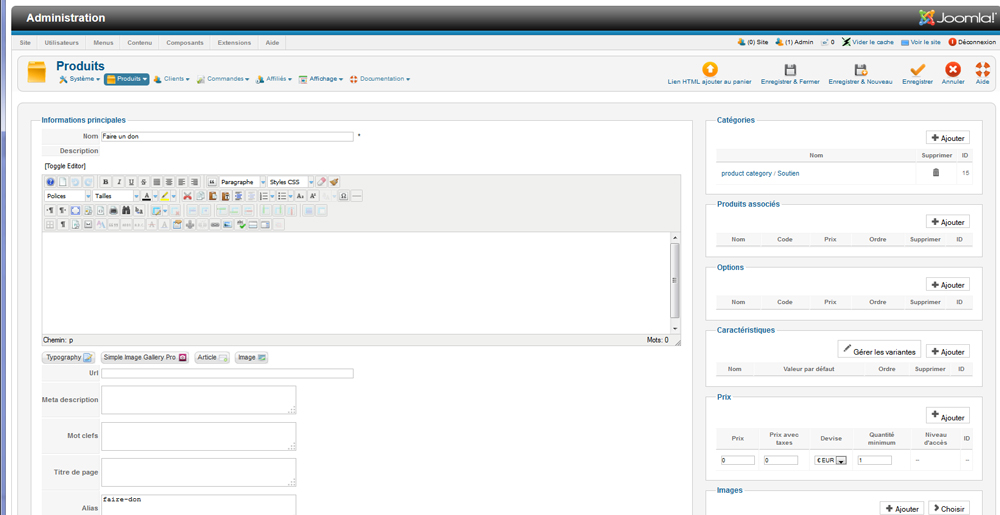Apply italic formatting in the editor
This screenshot has width=1000, height=515.
(x=119, y=182)
